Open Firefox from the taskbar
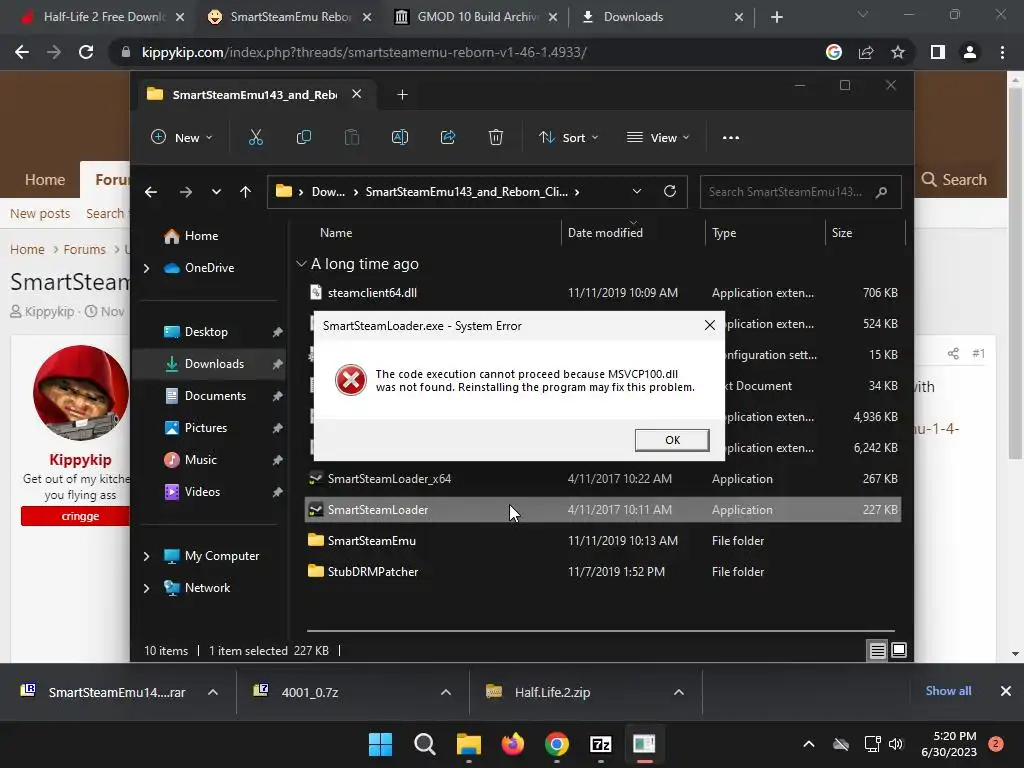 [513, 744]
